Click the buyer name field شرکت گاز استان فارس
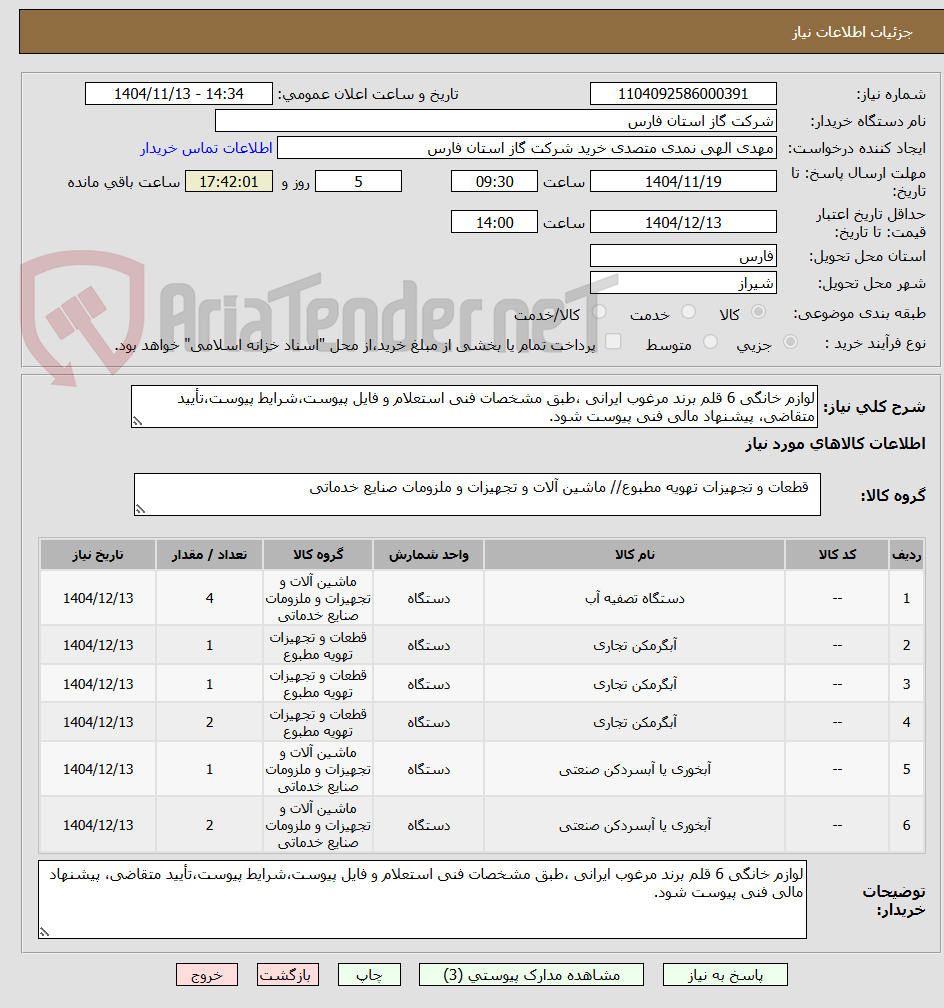Image resolution: width=944 pixels, height=1008 pixels. pos(495,121)
